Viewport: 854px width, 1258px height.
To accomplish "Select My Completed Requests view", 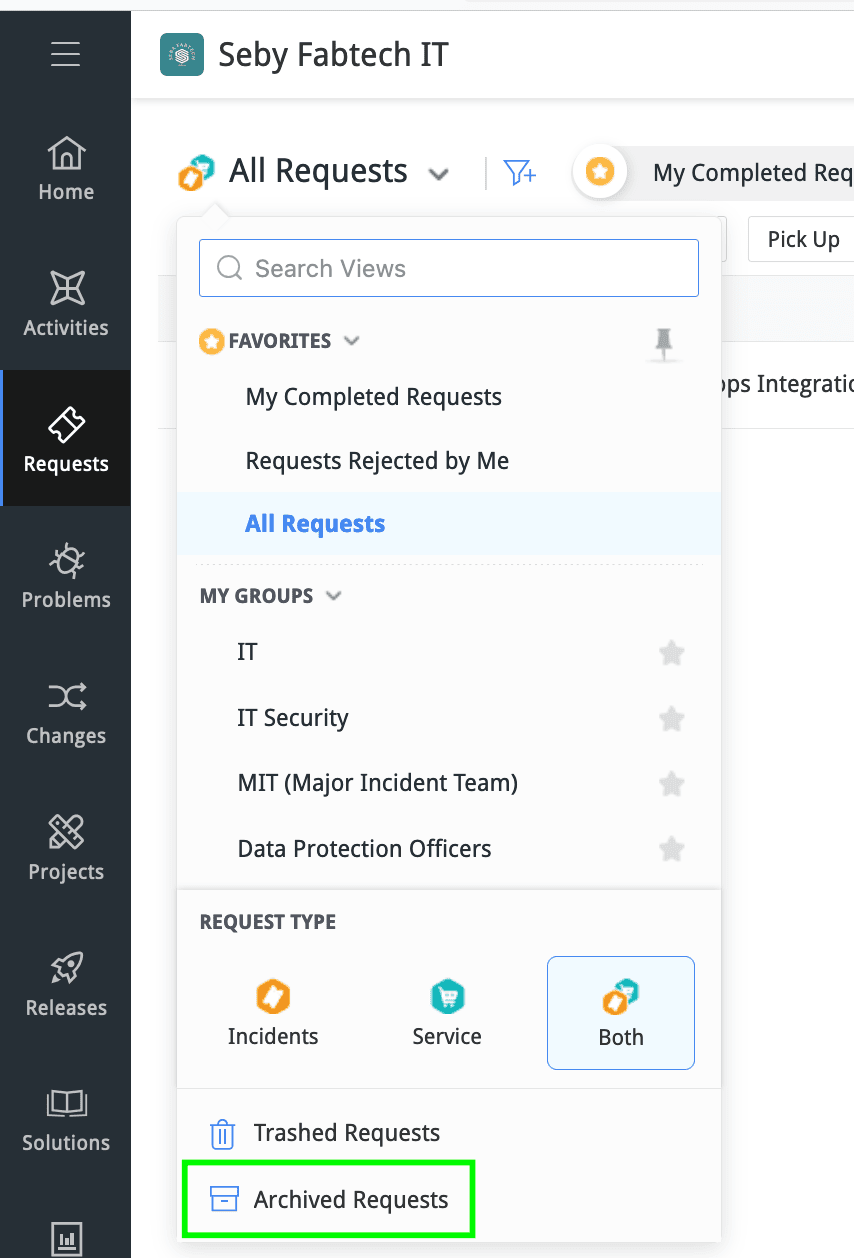I will click(x=373, y=397).
